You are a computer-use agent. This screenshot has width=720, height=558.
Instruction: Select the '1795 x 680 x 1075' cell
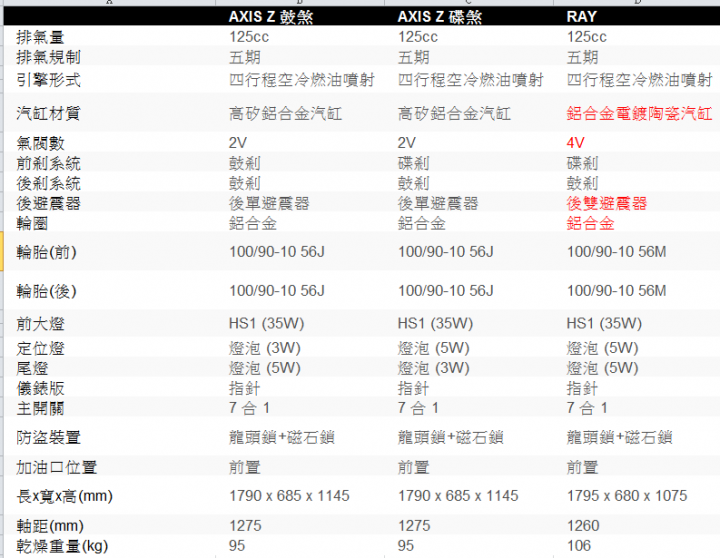[x=627, y=496]
